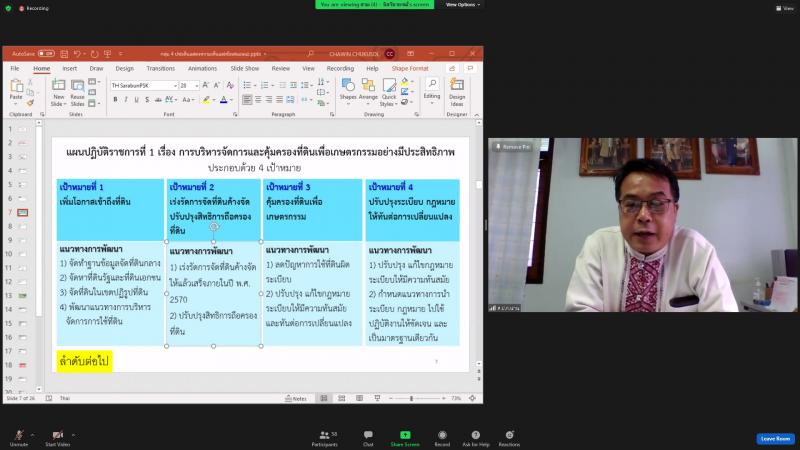Pick the font color A button
The image size is (800, 450).
(223, 100)
